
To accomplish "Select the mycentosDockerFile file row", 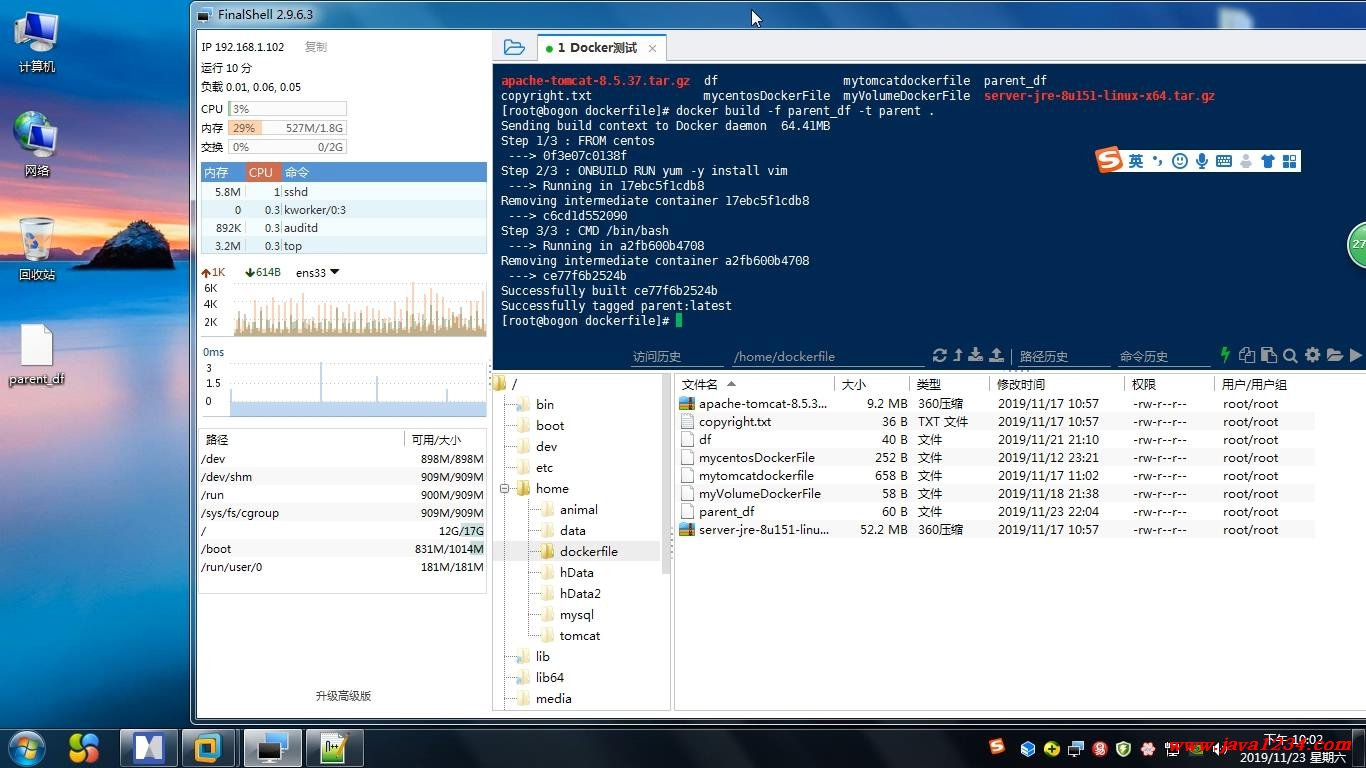I will (x=995, y=458).
